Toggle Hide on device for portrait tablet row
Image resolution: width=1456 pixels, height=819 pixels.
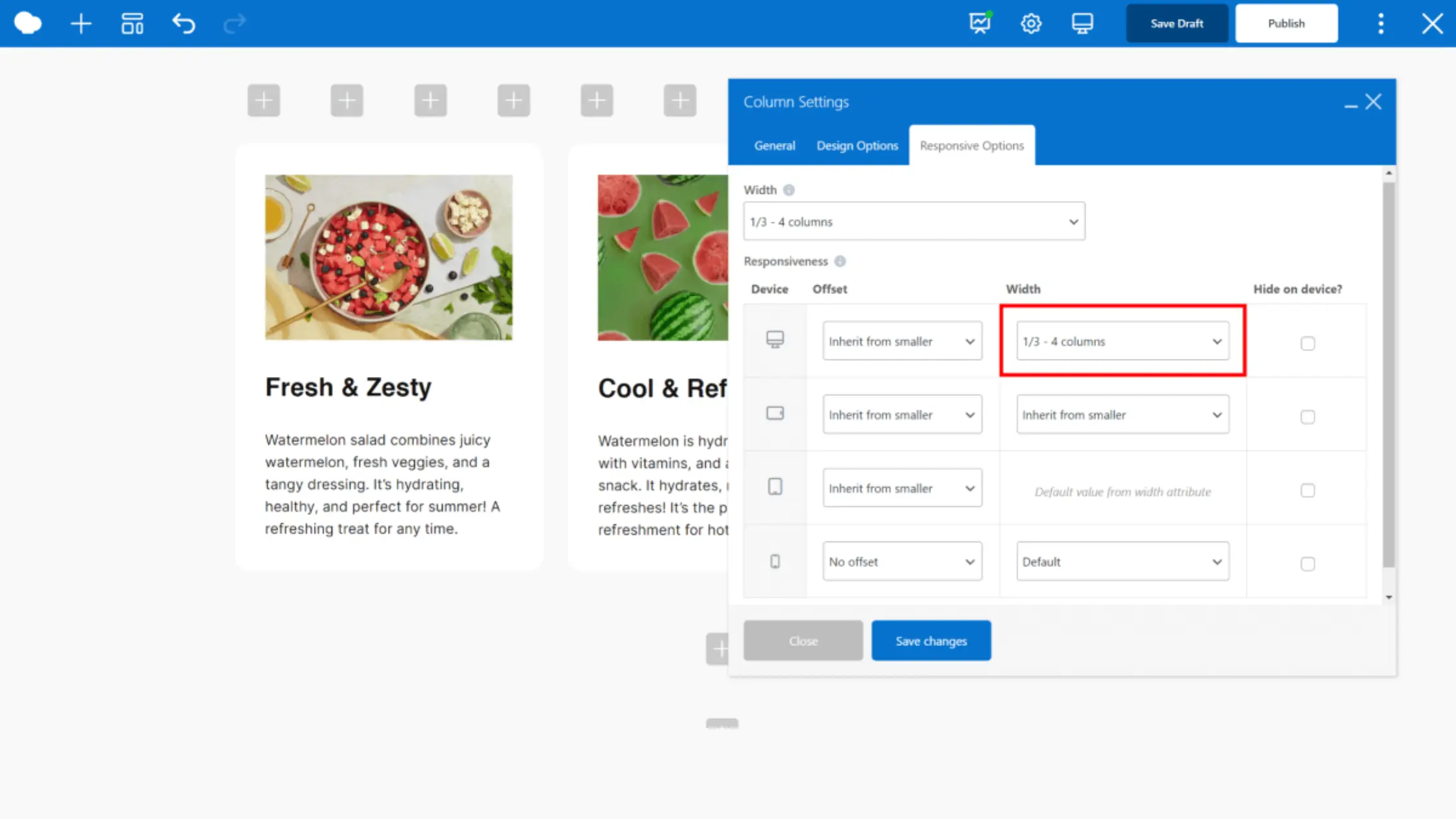point(1308,490)
